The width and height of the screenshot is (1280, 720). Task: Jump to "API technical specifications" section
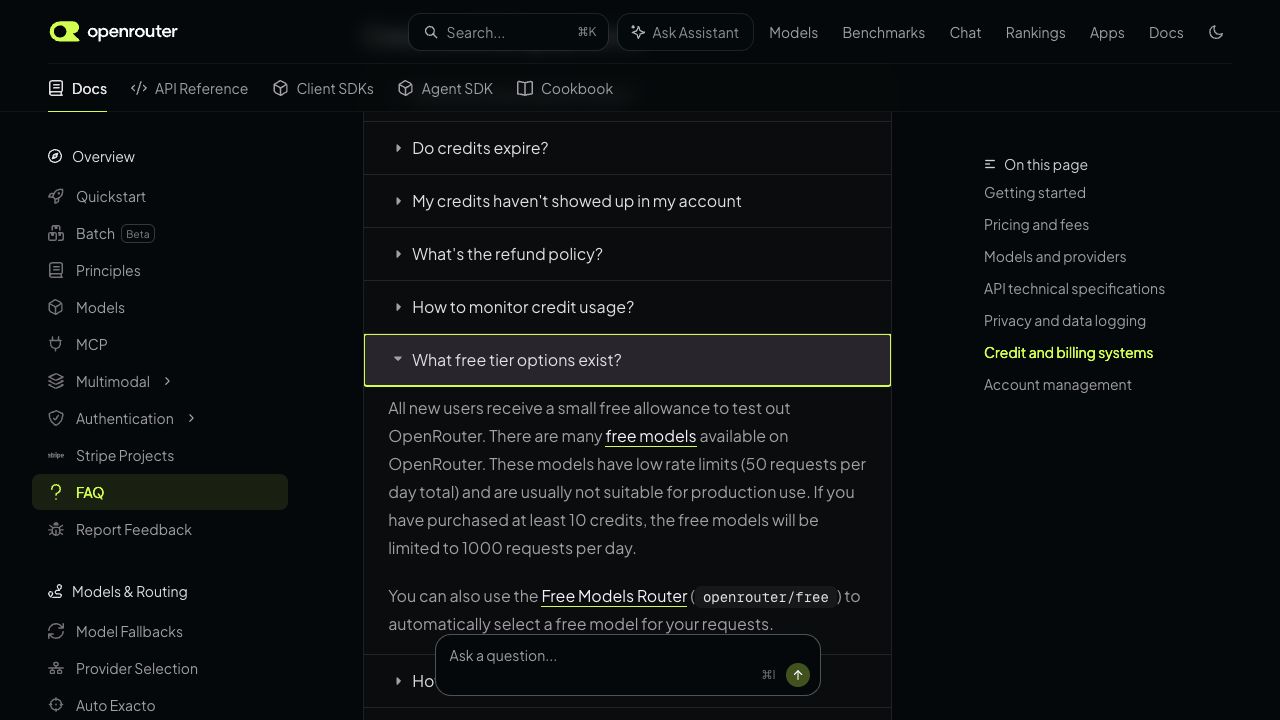click(x=1074, y=289)
